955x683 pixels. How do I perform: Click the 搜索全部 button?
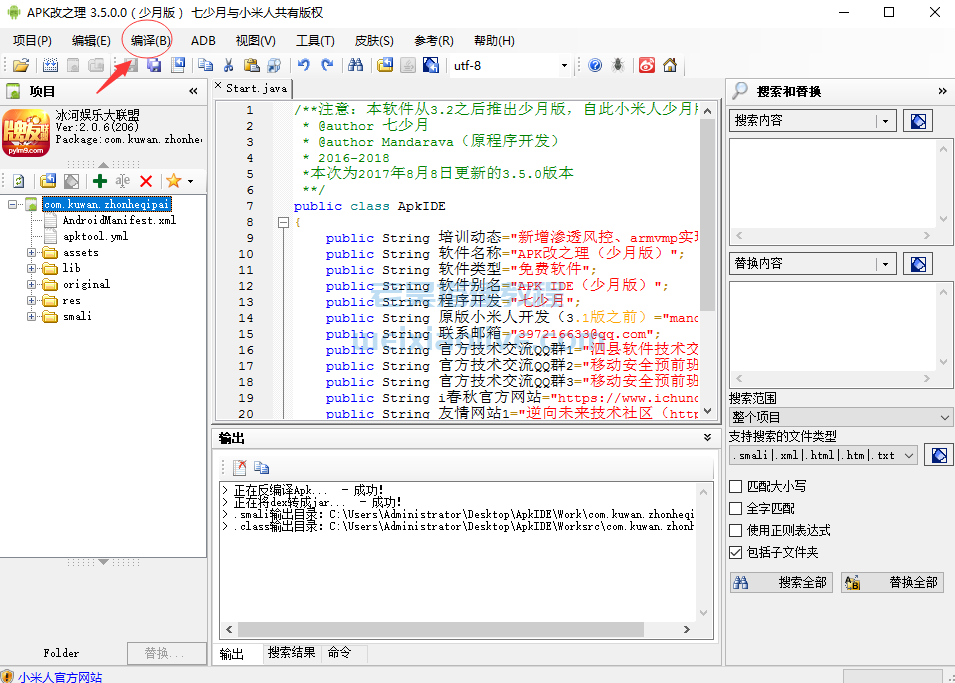click(x=781, y=582)
